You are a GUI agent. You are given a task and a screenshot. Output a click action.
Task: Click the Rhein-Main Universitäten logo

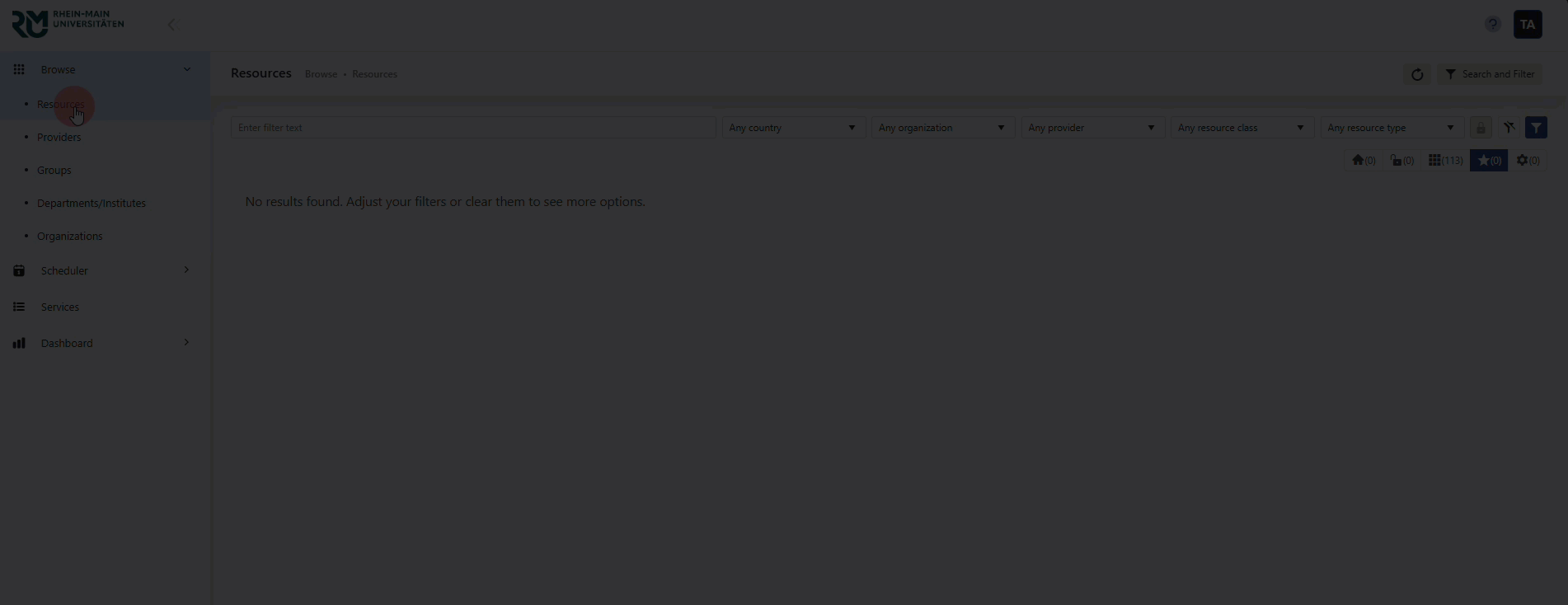[x=68, y=23]
